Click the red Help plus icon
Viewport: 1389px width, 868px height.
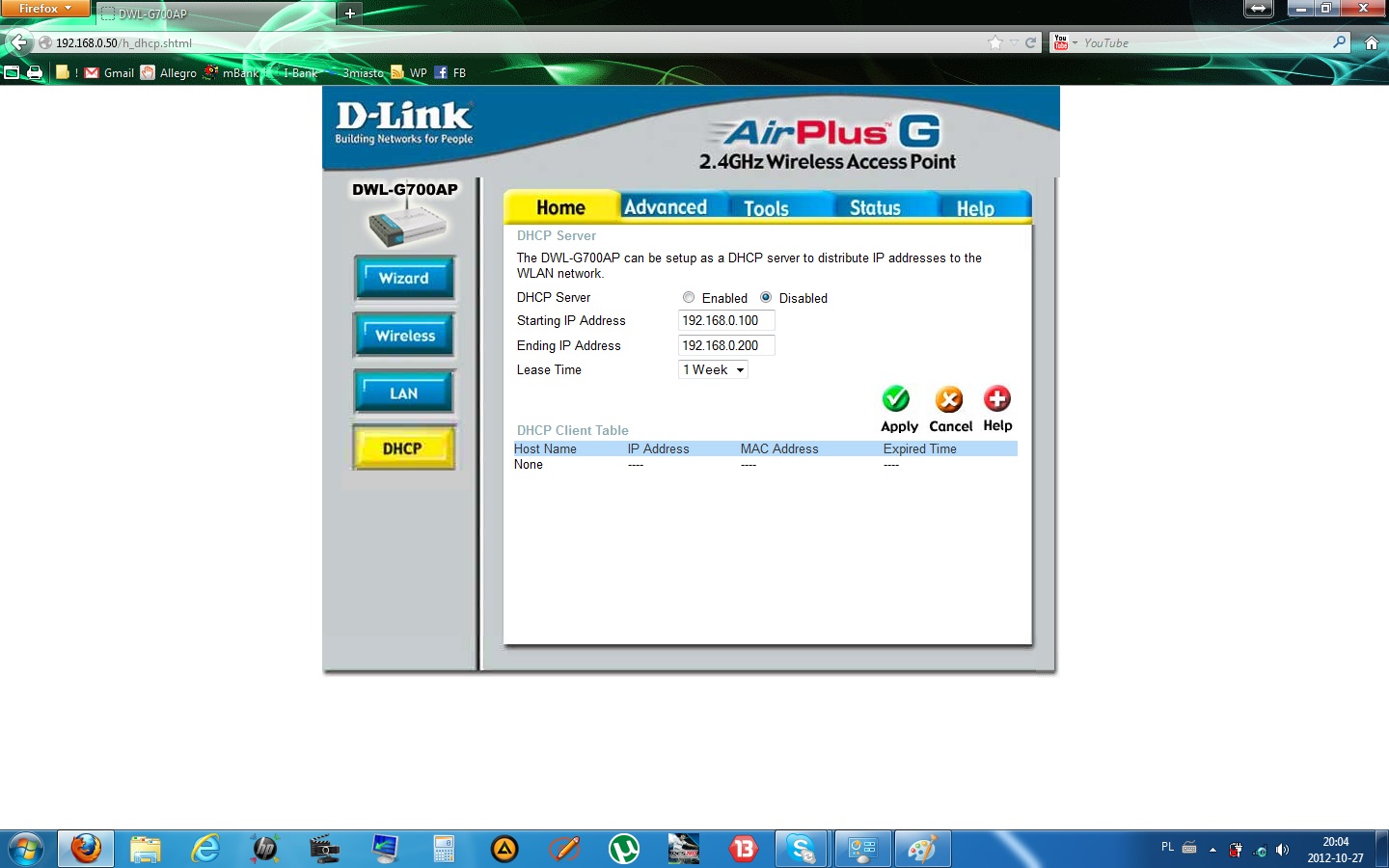996,398
